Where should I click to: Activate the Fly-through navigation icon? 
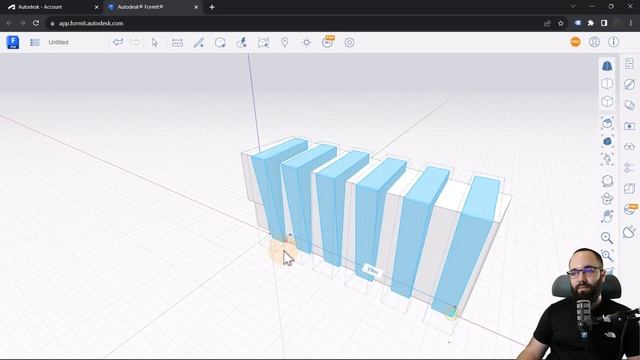click(x=607, y=159)
